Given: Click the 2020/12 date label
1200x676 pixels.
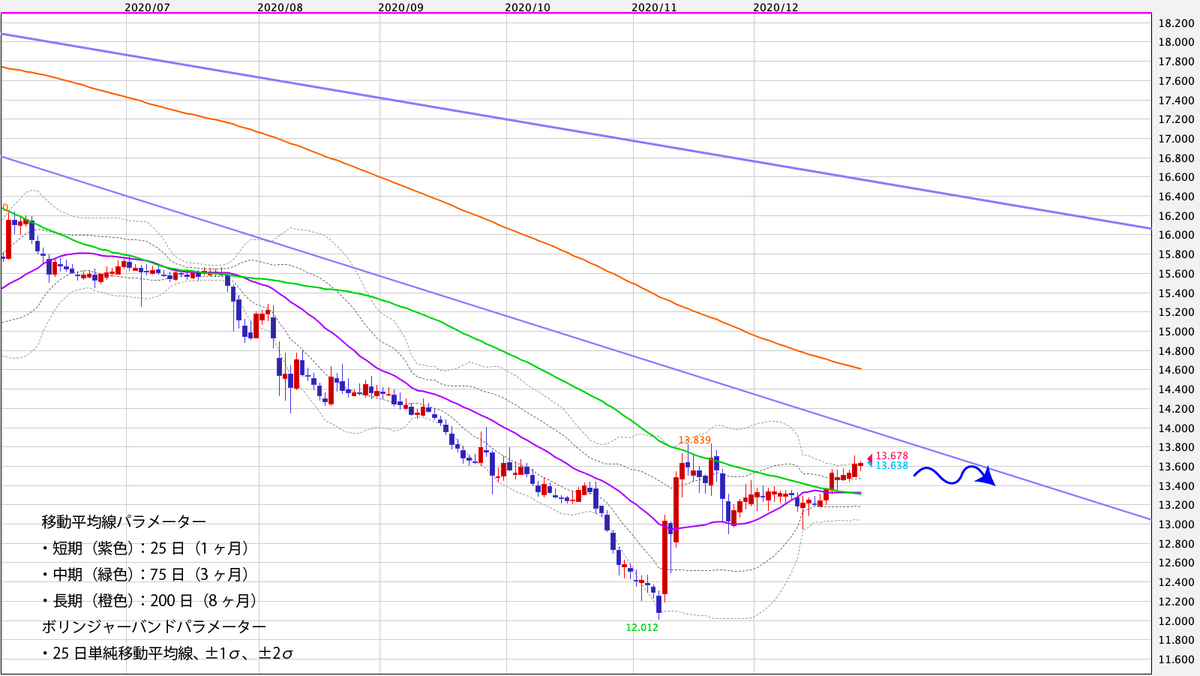Looking at the screenshot, I should point(777,6).
